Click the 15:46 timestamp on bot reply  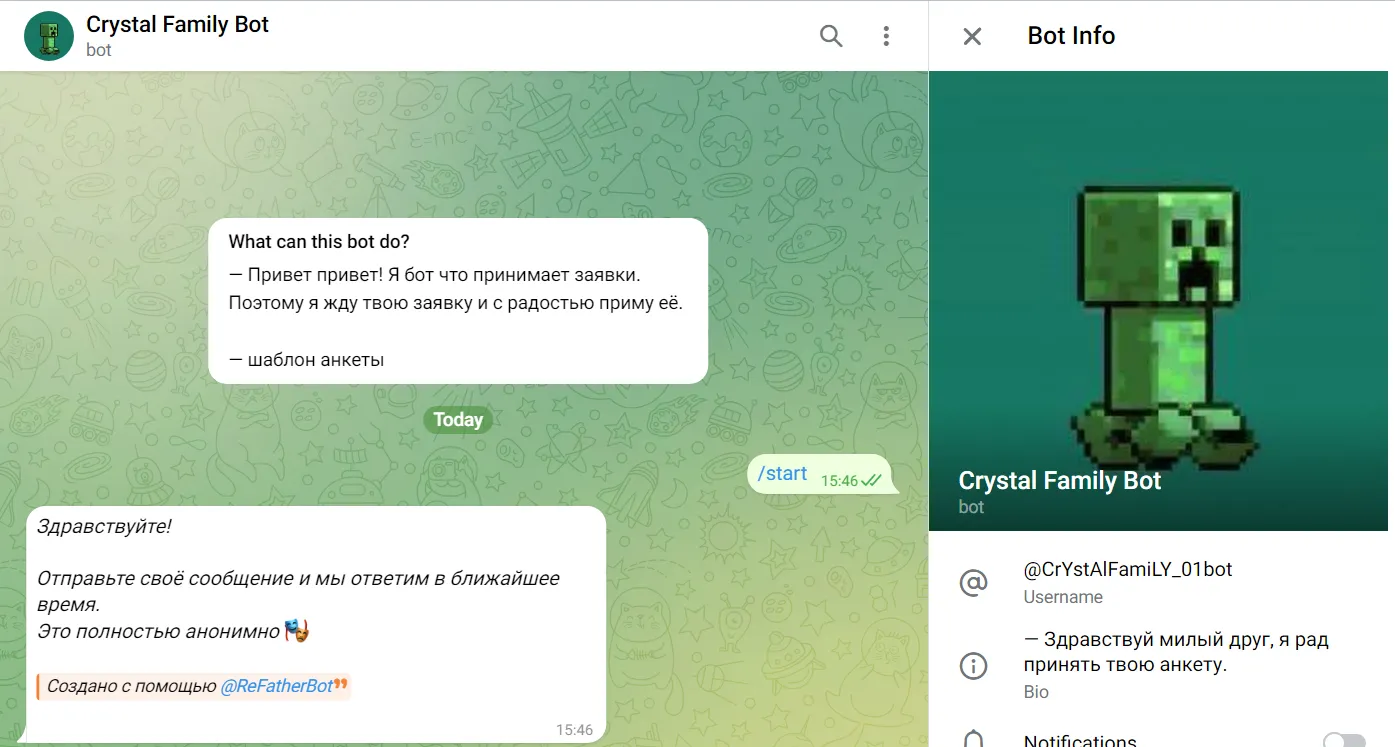click(x=574, y=730)
